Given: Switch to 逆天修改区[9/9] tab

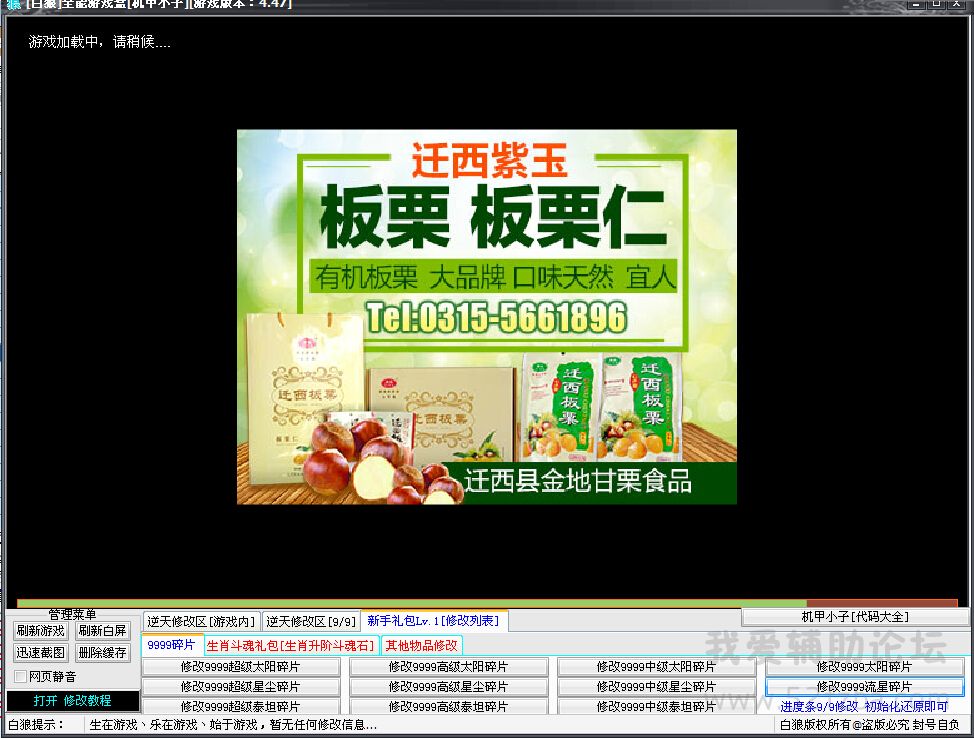Looking at the screenshot, I should pyautogui.click(x=311, y=621).
